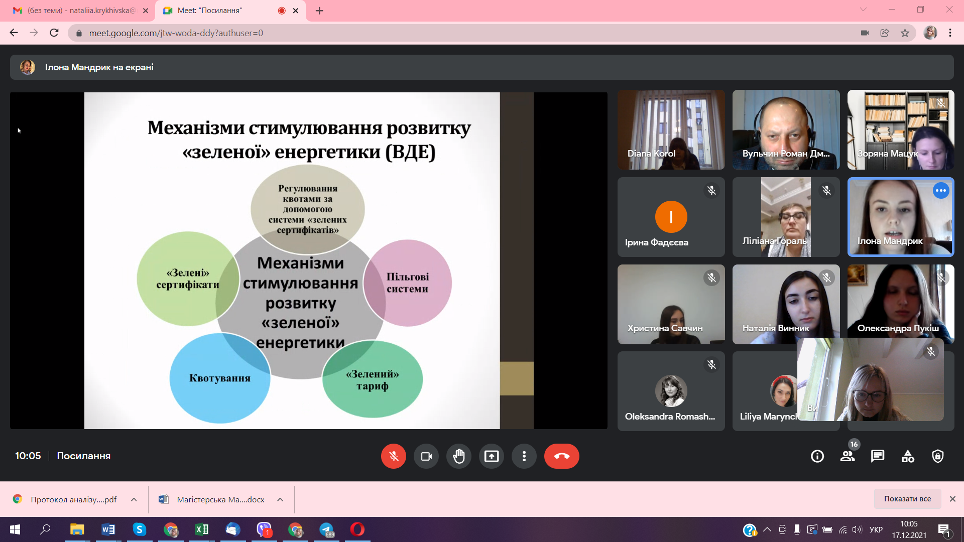
Task: Click the present screen icon
Action: (x=491, y=456)
